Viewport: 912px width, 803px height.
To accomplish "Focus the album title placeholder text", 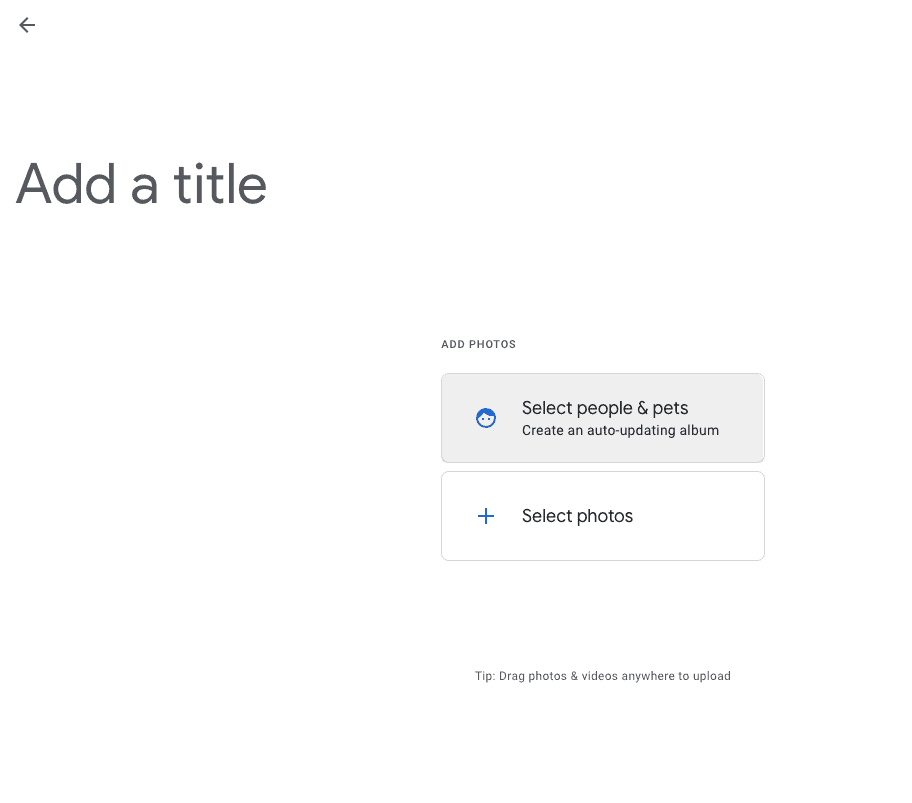I will pos(142,184).
